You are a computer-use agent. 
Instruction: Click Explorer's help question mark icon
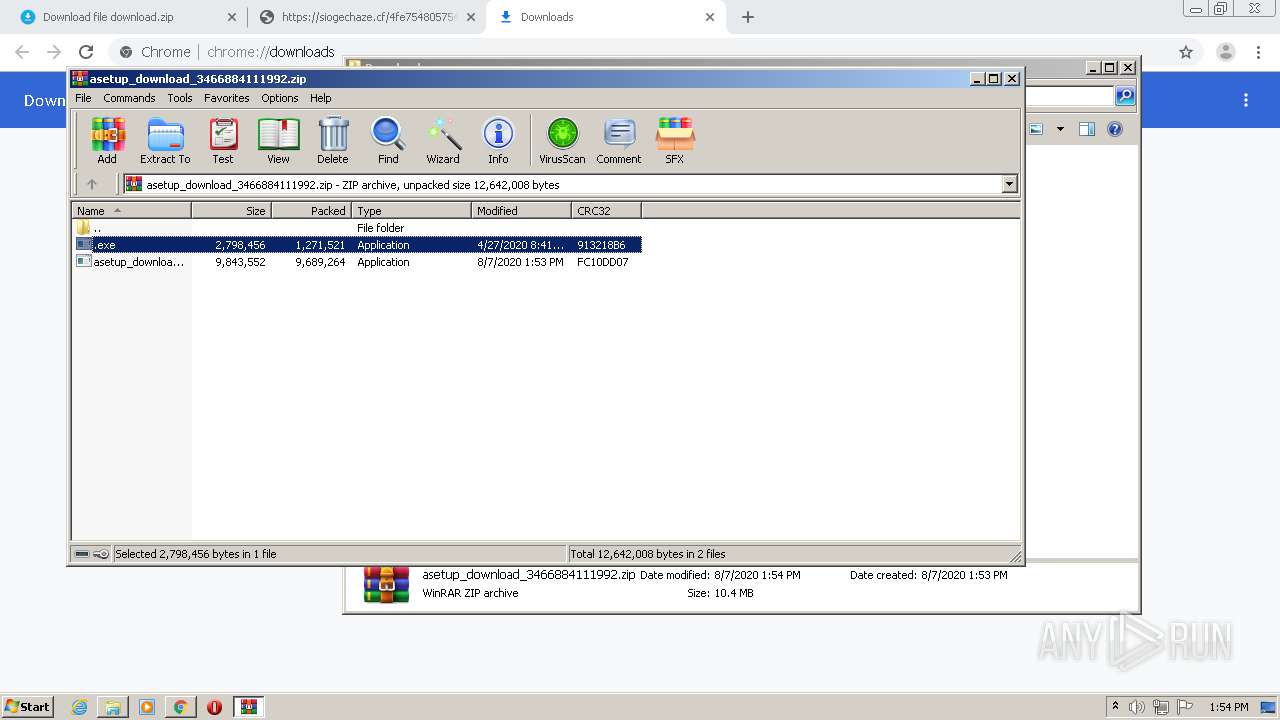pyautogui.click(x=1115, y=129)
